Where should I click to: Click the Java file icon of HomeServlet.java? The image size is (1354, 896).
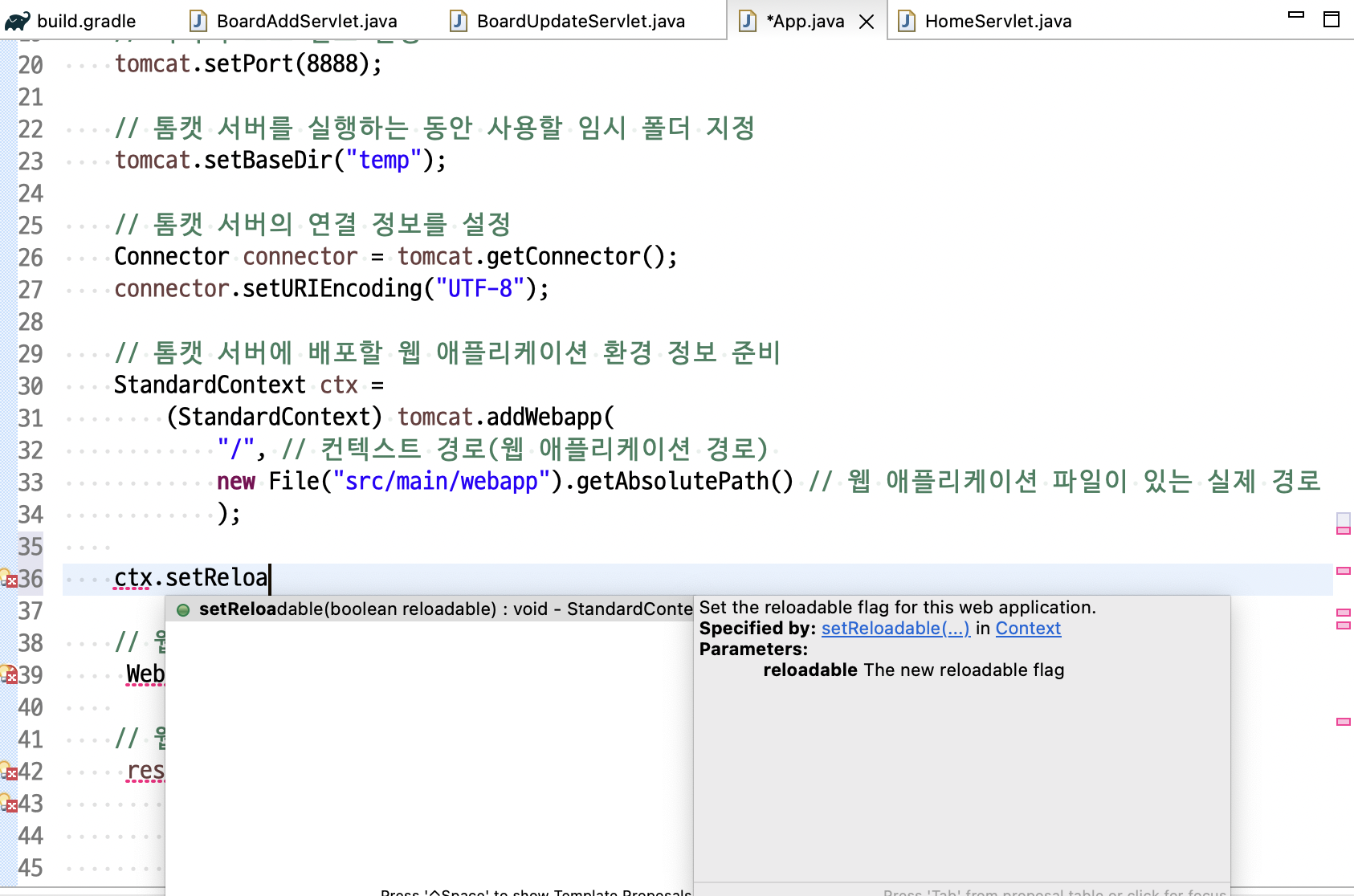click(x=907, y=21)
